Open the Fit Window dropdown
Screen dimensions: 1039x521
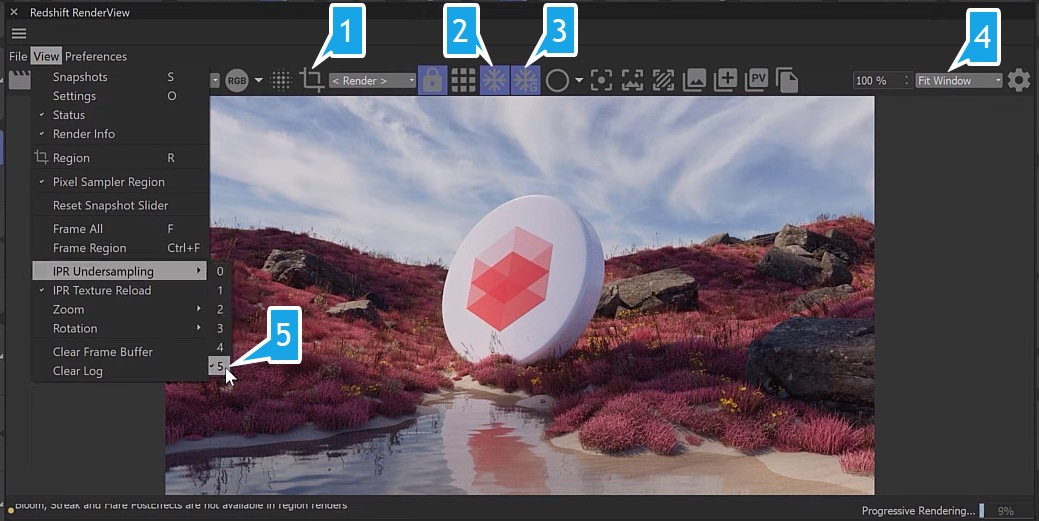click(959, 81)
